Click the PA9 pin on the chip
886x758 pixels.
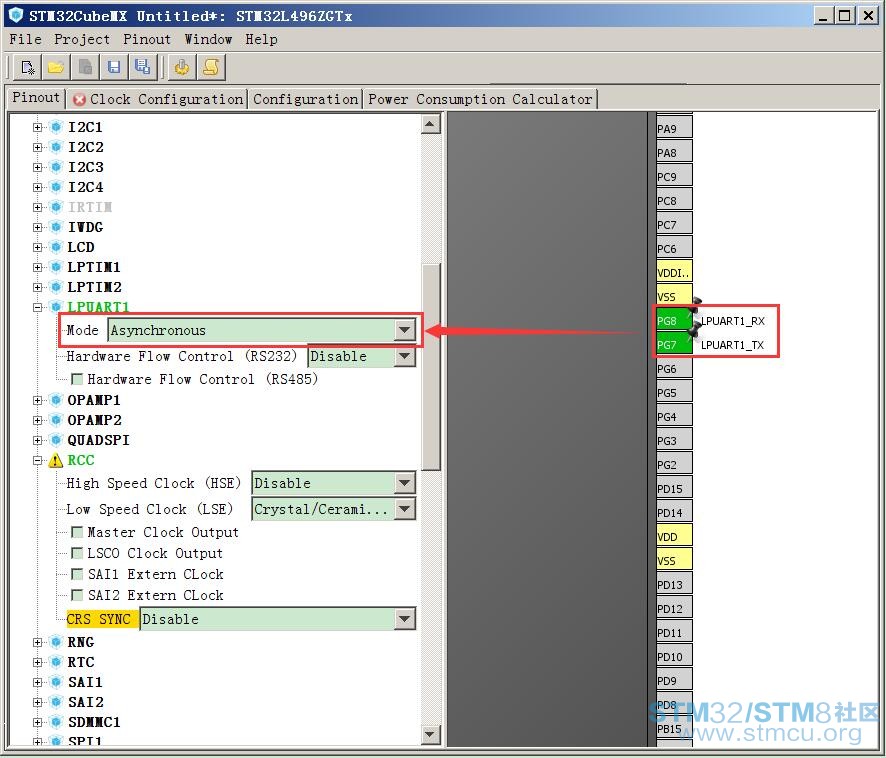coord(674,128)
